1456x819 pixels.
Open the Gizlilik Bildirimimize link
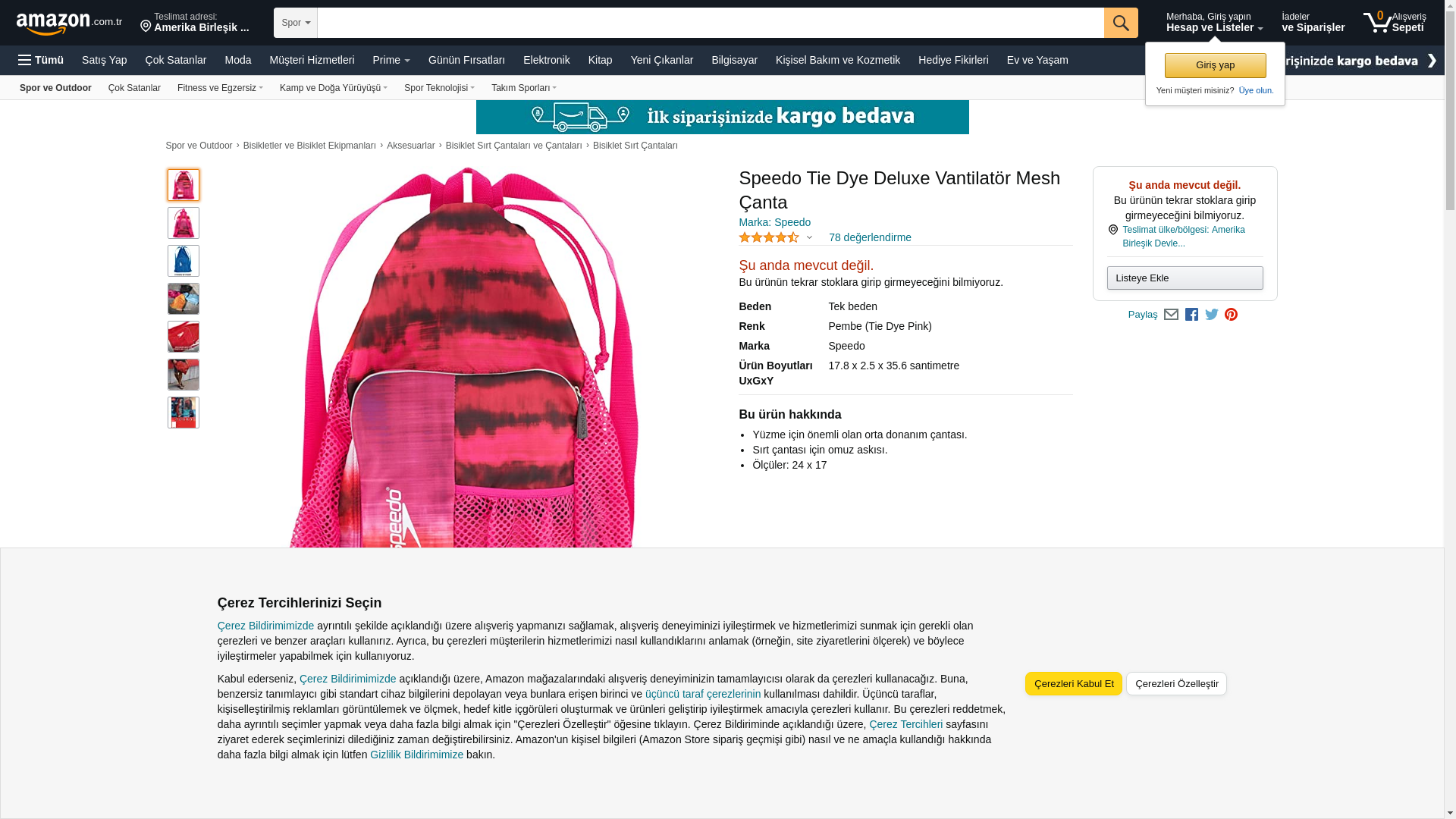(x=416, y=755)
